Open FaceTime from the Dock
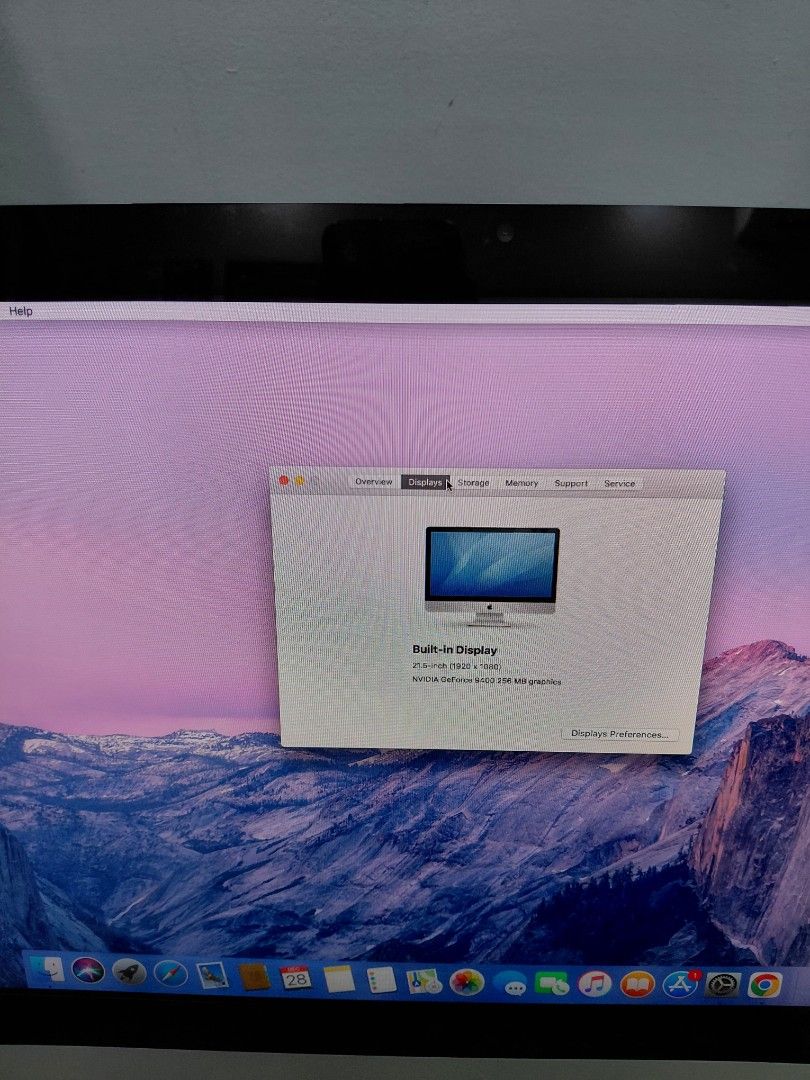 [x=552, y=984]
